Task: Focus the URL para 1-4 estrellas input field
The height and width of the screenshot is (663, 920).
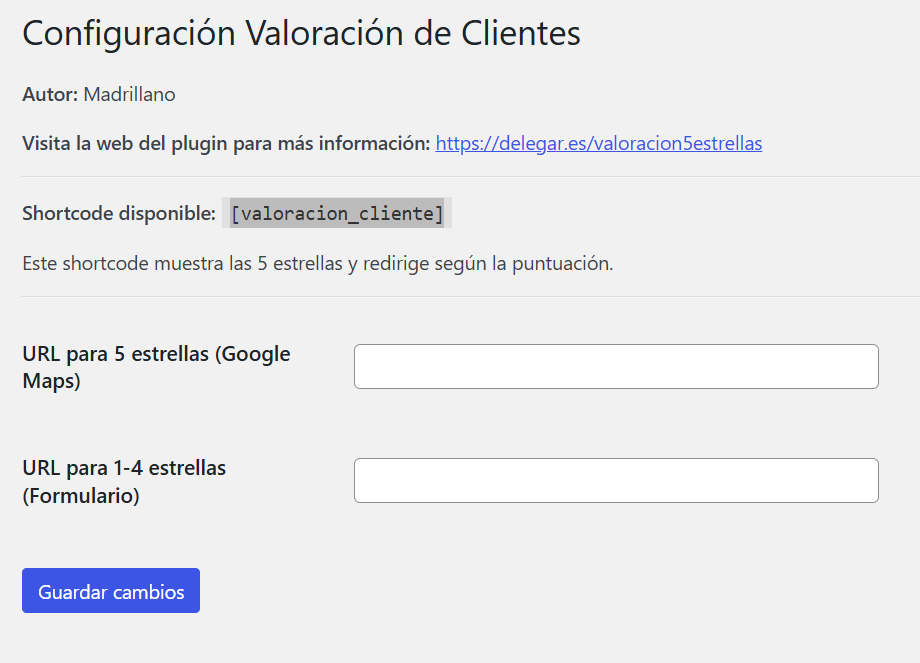Action: tap(616, 481)
